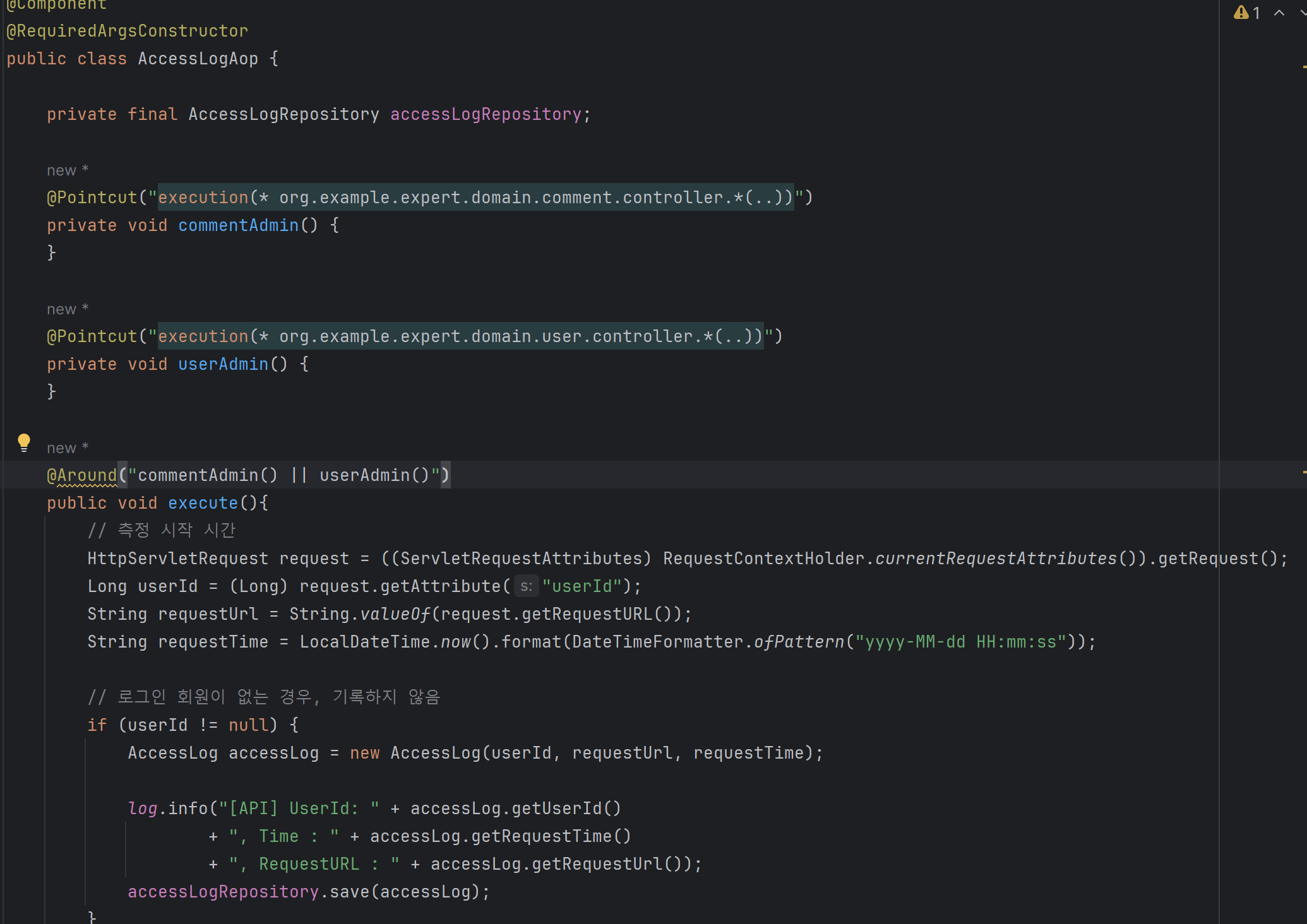Click the @RequiredArgsConstructor annotation
This screenshot has height=924, width=1307.
coord(127,31)
